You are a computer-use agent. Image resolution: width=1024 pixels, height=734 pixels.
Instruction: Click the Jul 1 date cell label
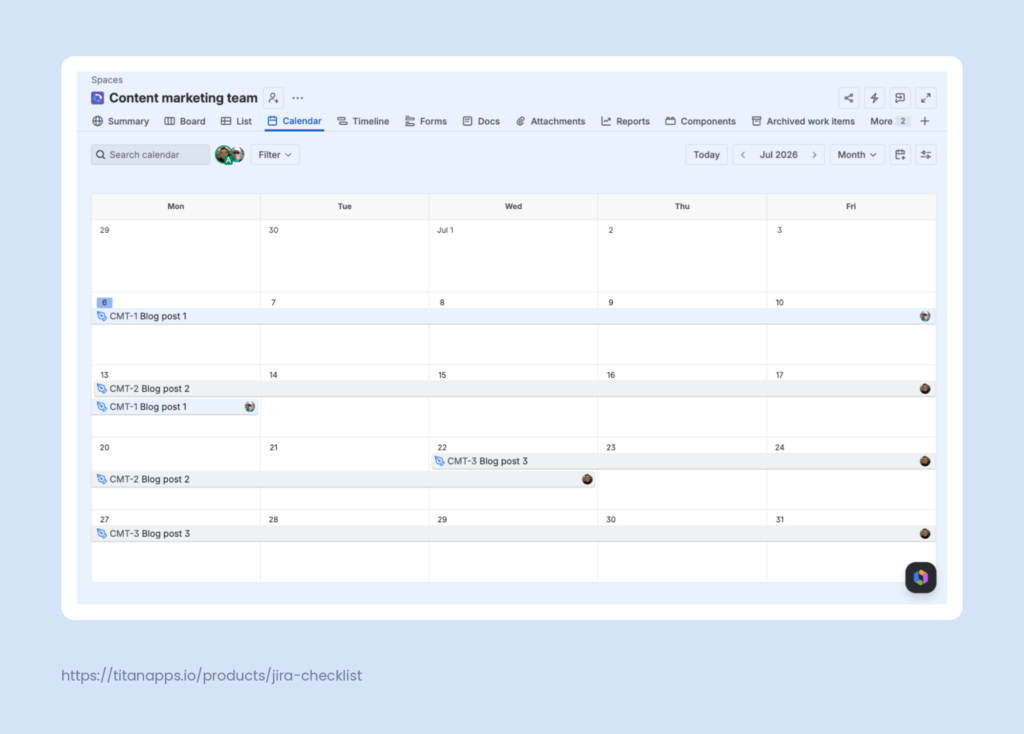tap(445, 230)
